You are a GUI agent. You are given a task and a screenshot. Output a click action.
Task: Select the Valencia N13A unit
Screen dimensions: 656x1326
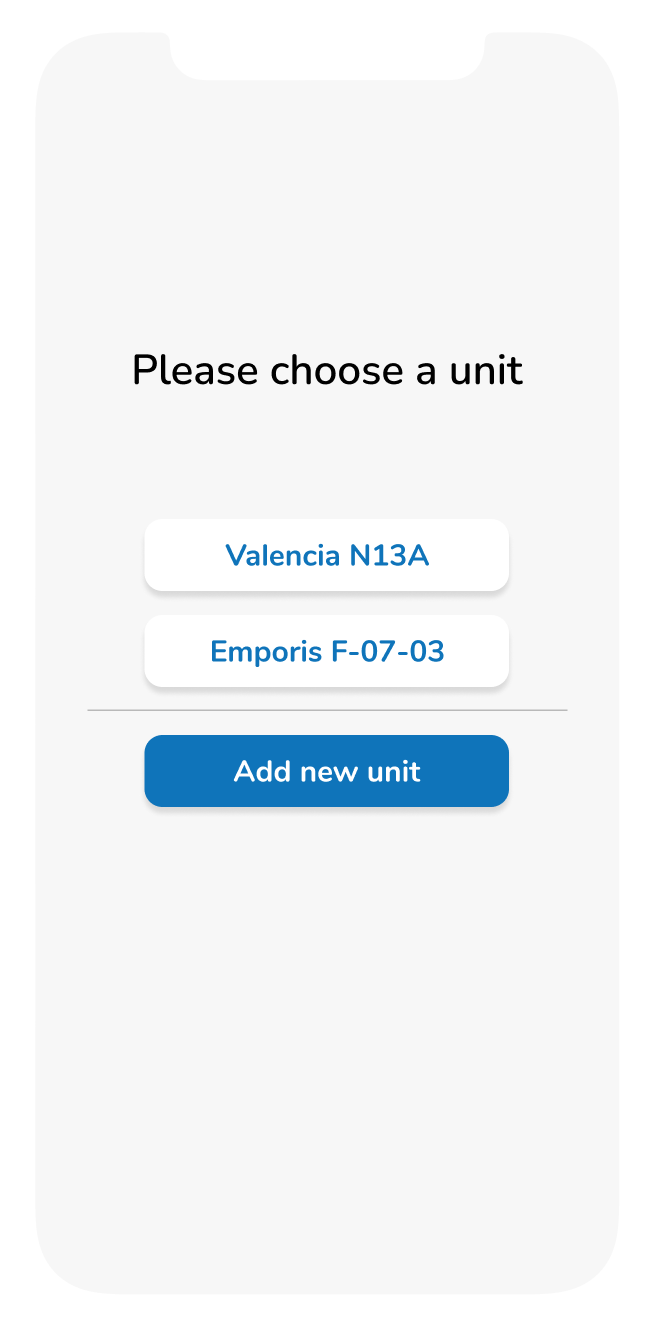point(327,555)
